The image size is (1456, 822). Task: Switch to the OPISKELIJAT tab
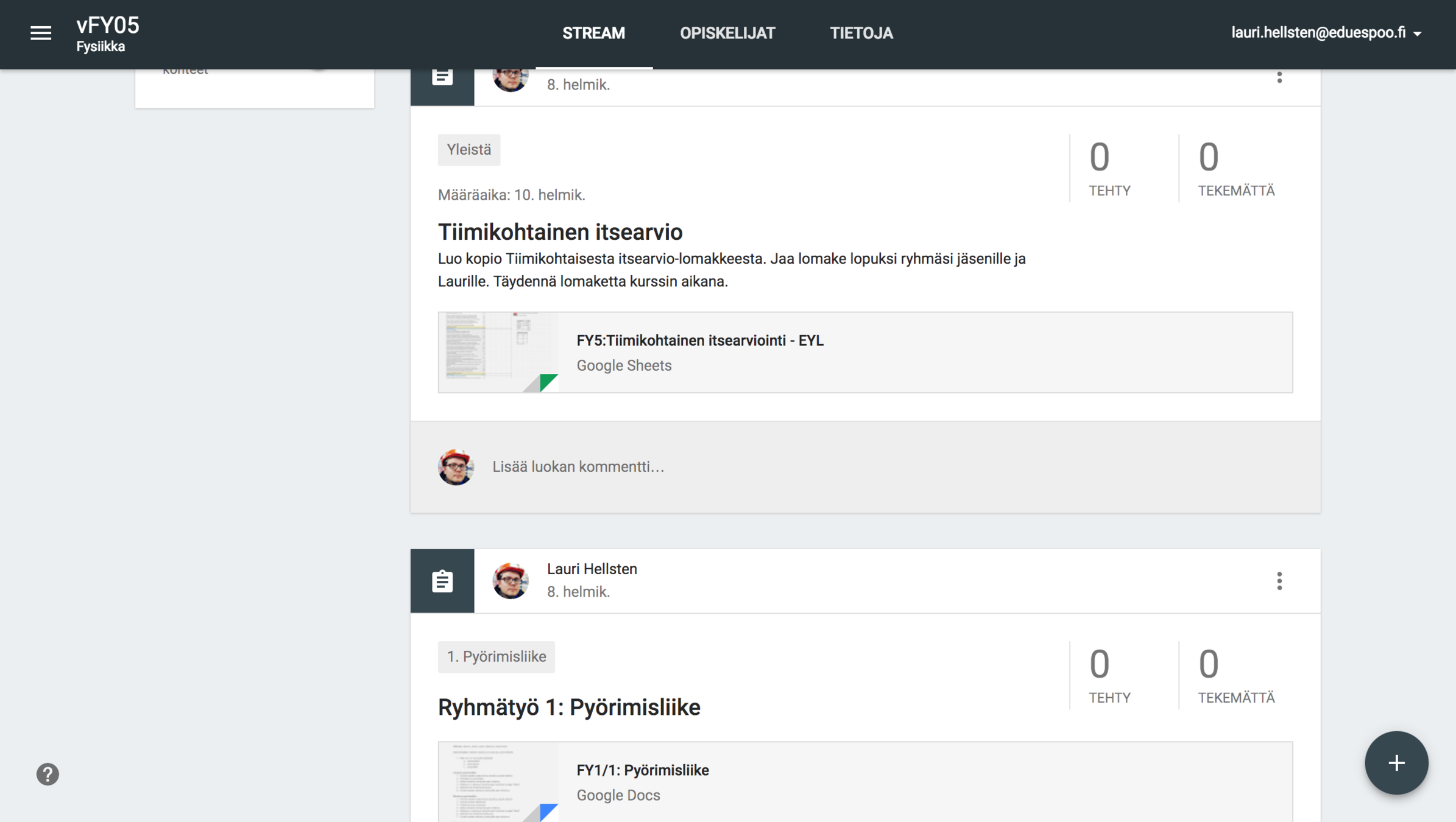pos(727,33)
